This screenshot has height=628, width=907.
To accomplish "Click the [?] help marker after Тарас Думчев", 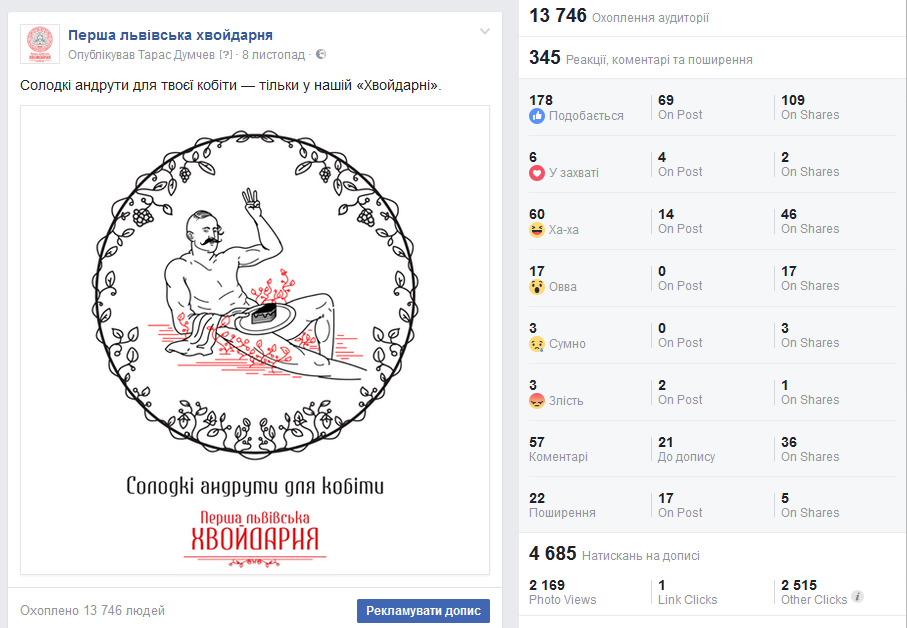I will point(226,55).
